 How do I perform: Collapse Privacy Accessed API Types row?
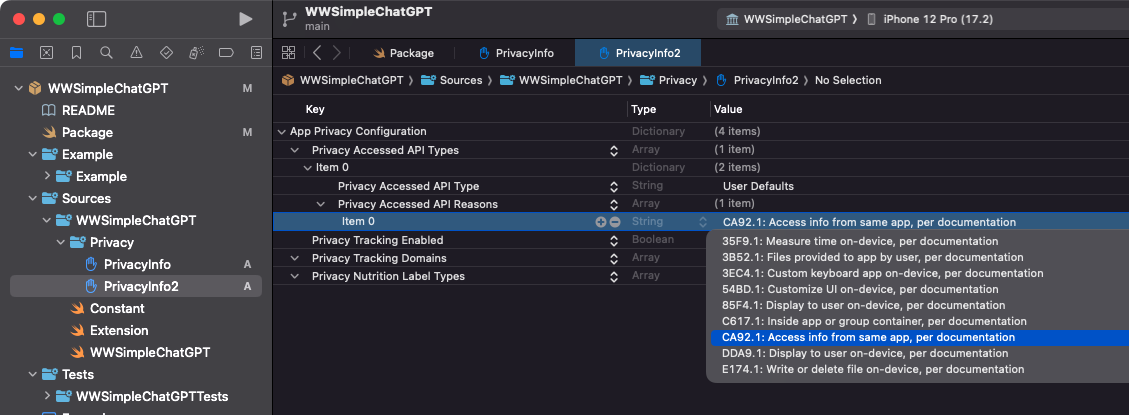click(x=294, y=150)
